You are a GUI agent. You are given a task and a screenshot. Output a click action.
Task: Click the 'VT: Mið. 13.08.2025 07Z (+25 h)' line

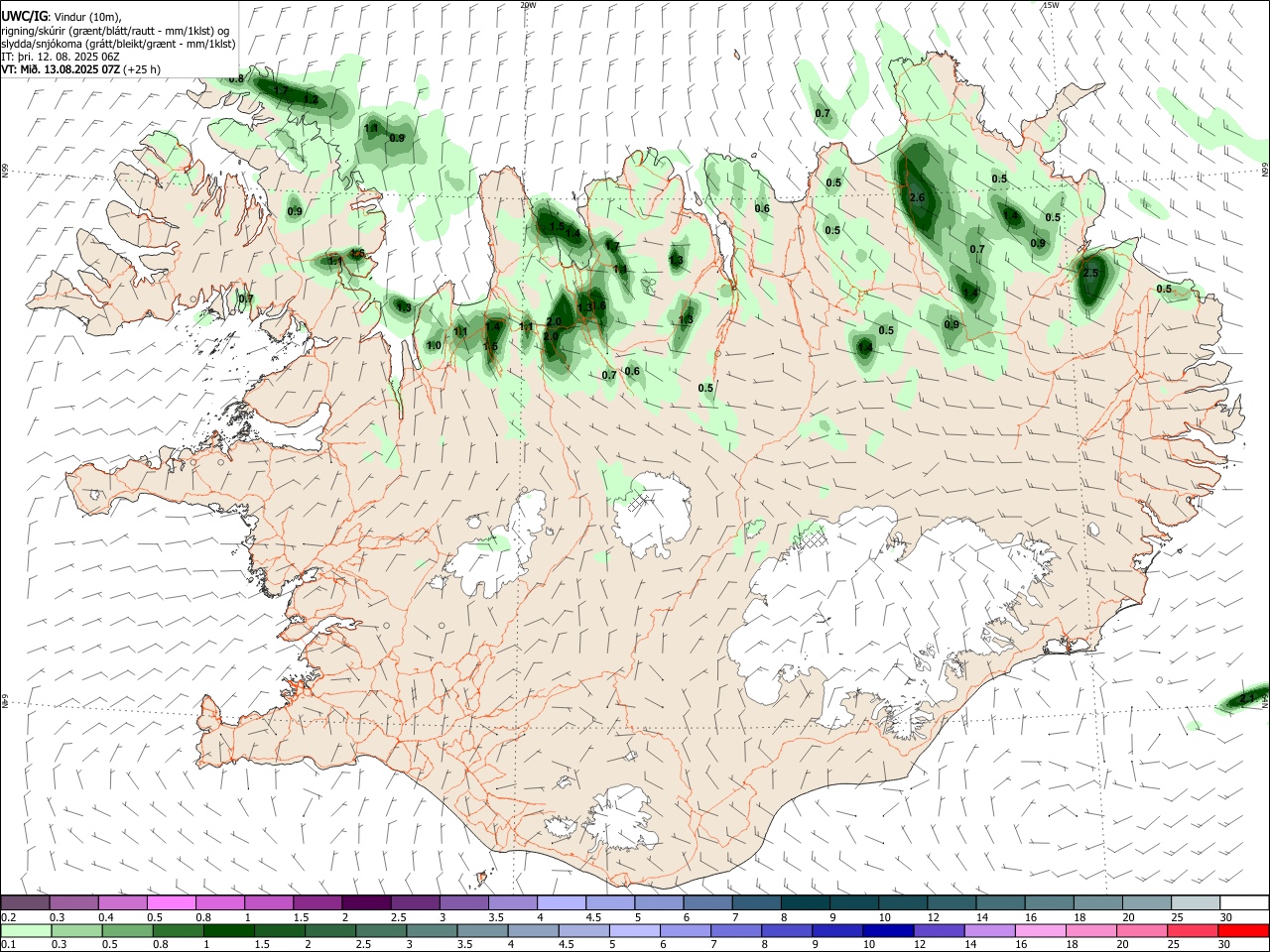81,69
